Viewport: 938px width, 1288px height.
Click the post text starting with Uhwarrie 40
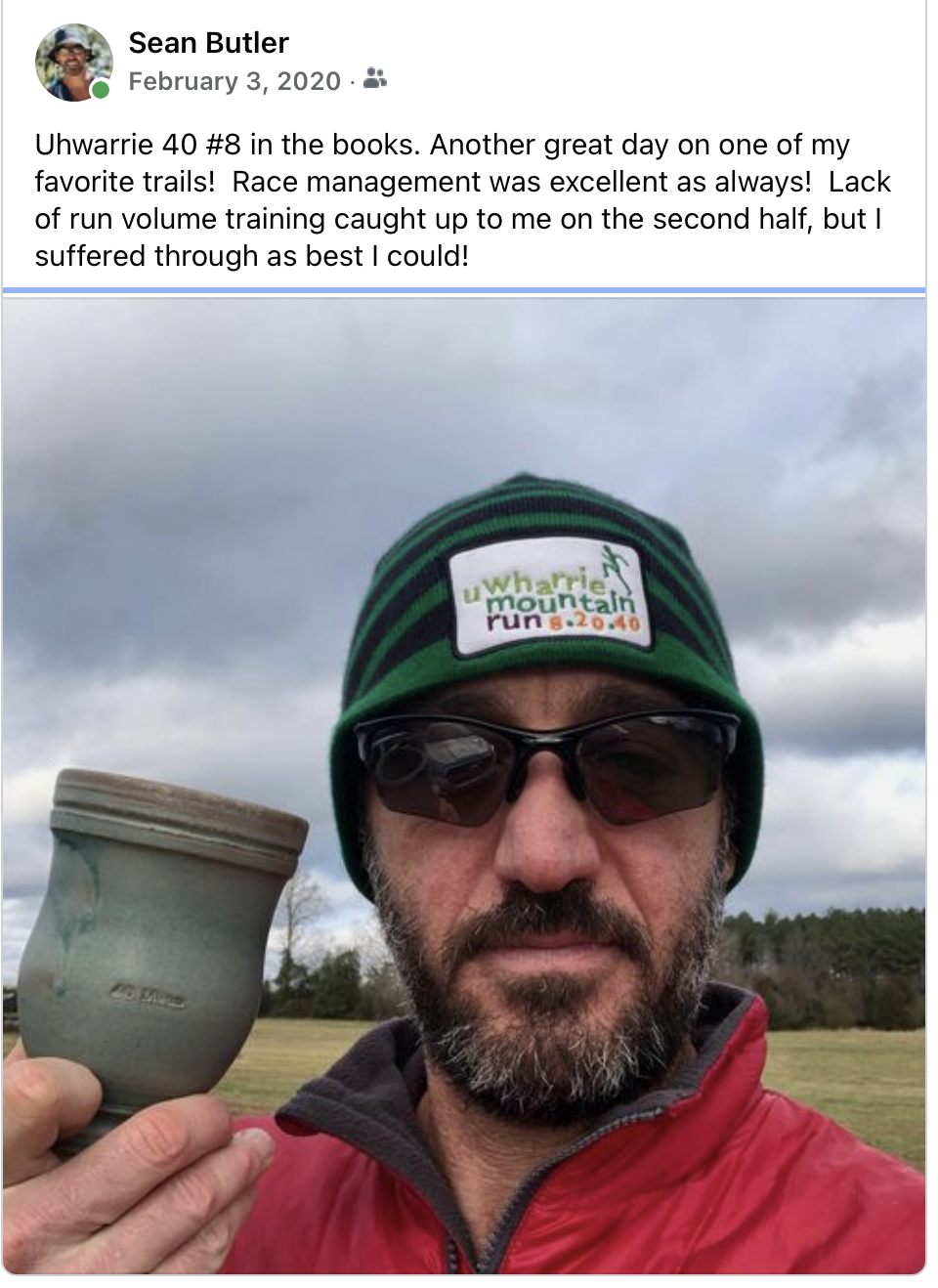tap(463, 200)
